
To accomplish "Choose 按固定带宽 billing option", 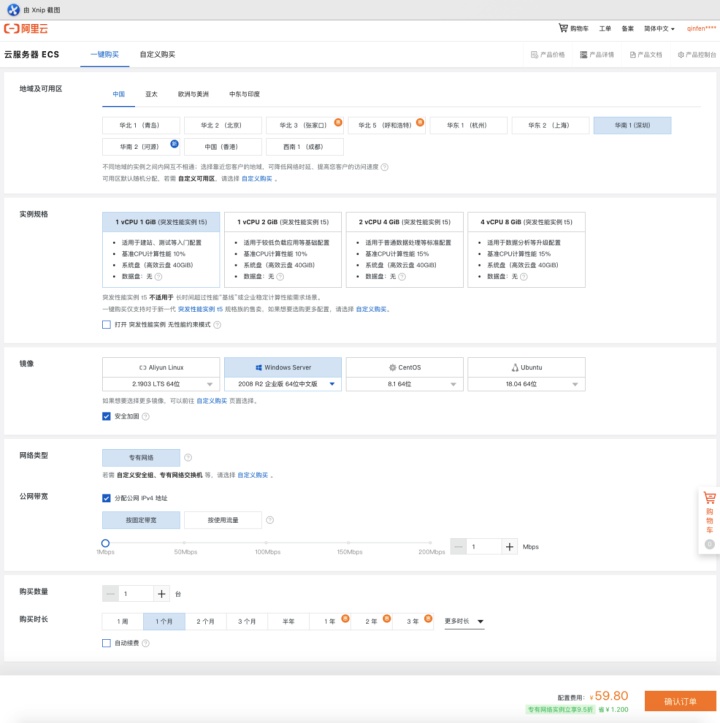I will pos(141,520).
